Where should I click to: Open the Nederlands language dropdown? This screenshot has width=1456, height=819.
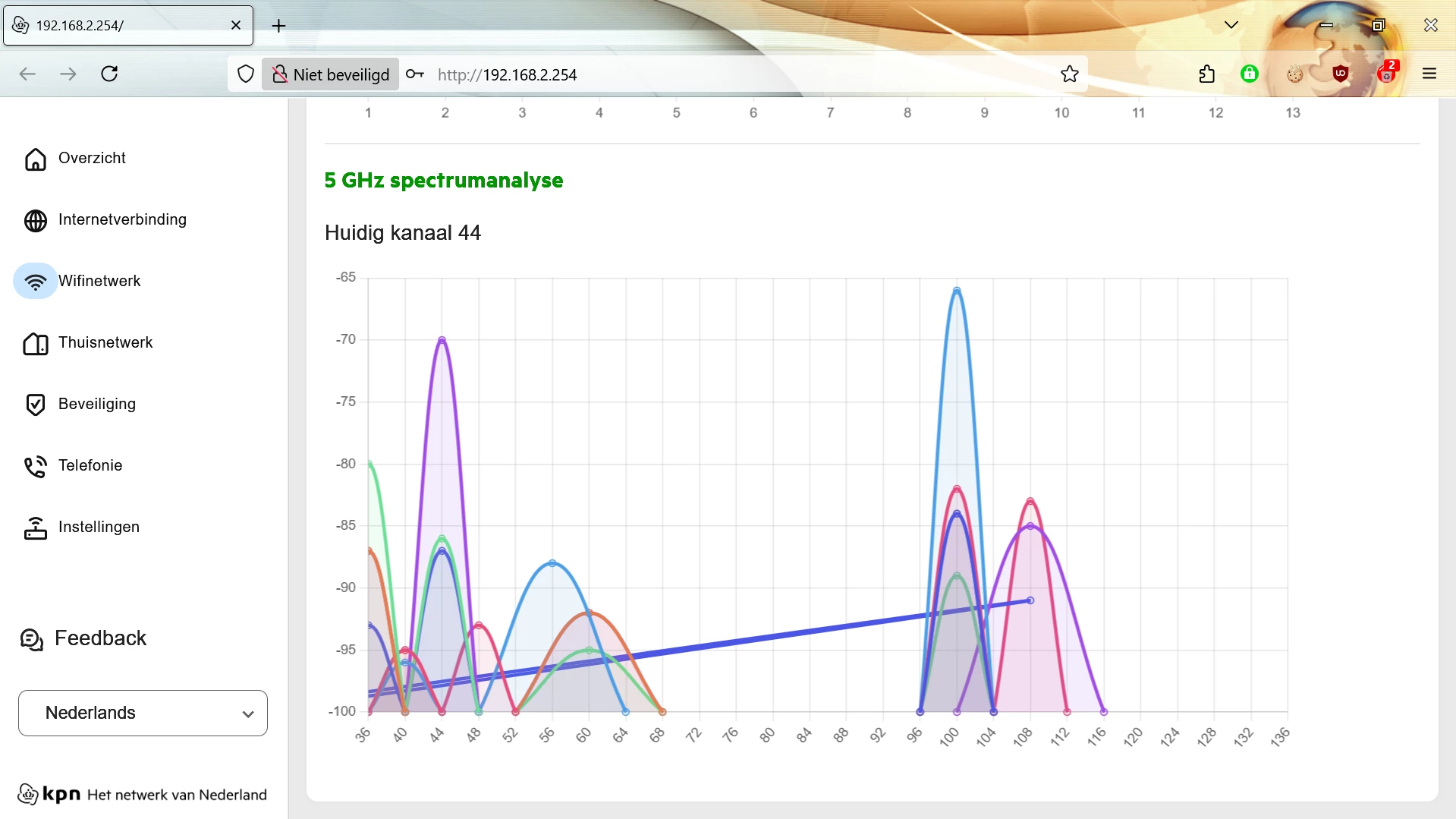point(143,713)
